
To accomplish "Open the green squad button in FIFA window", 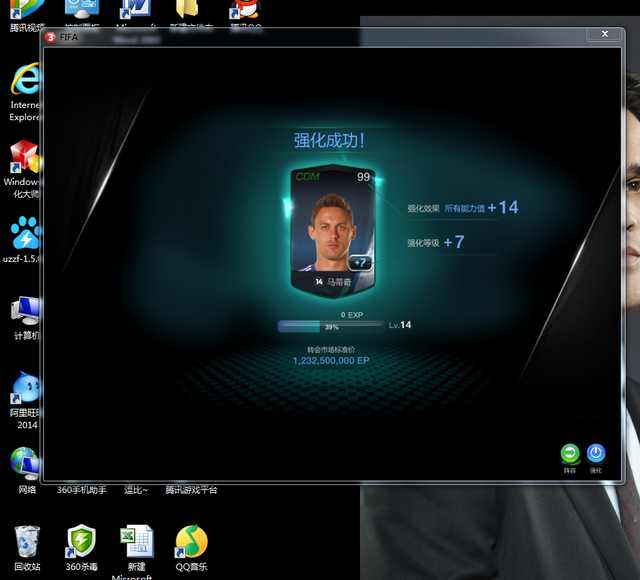I will coord(570,454).
